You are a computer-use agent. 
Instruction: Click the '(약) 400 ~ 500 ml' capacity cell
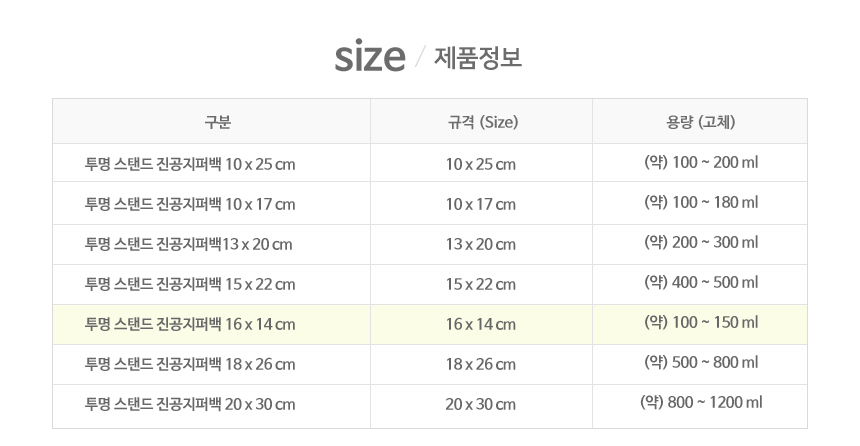[x=701, y=283]
